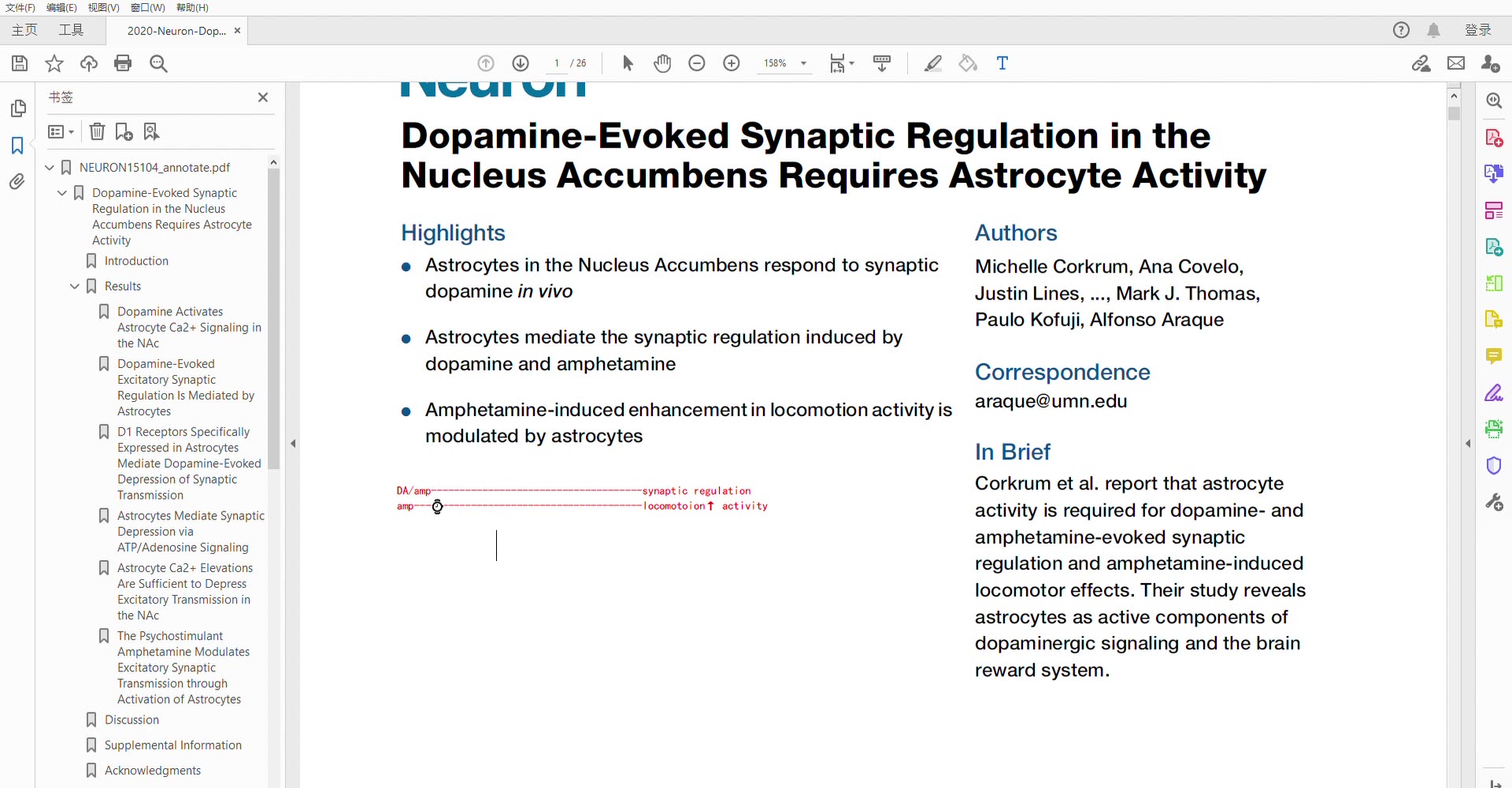Click the scrolling mode keyboard icon
Viewport: 1512px width, 788px height.
pos(882,63)
